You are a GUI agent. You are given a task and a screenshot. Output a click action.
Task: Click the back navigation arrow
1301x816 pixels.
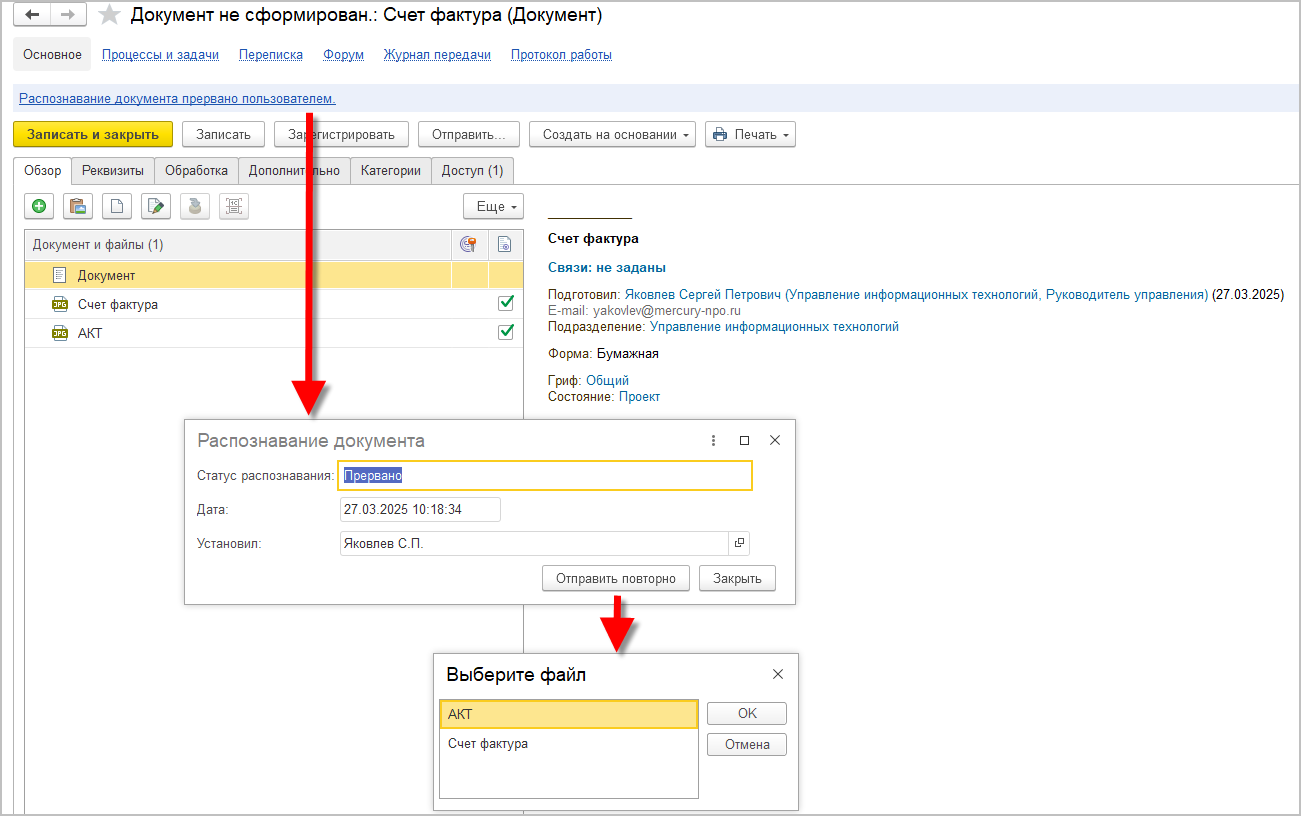[32, 15]
